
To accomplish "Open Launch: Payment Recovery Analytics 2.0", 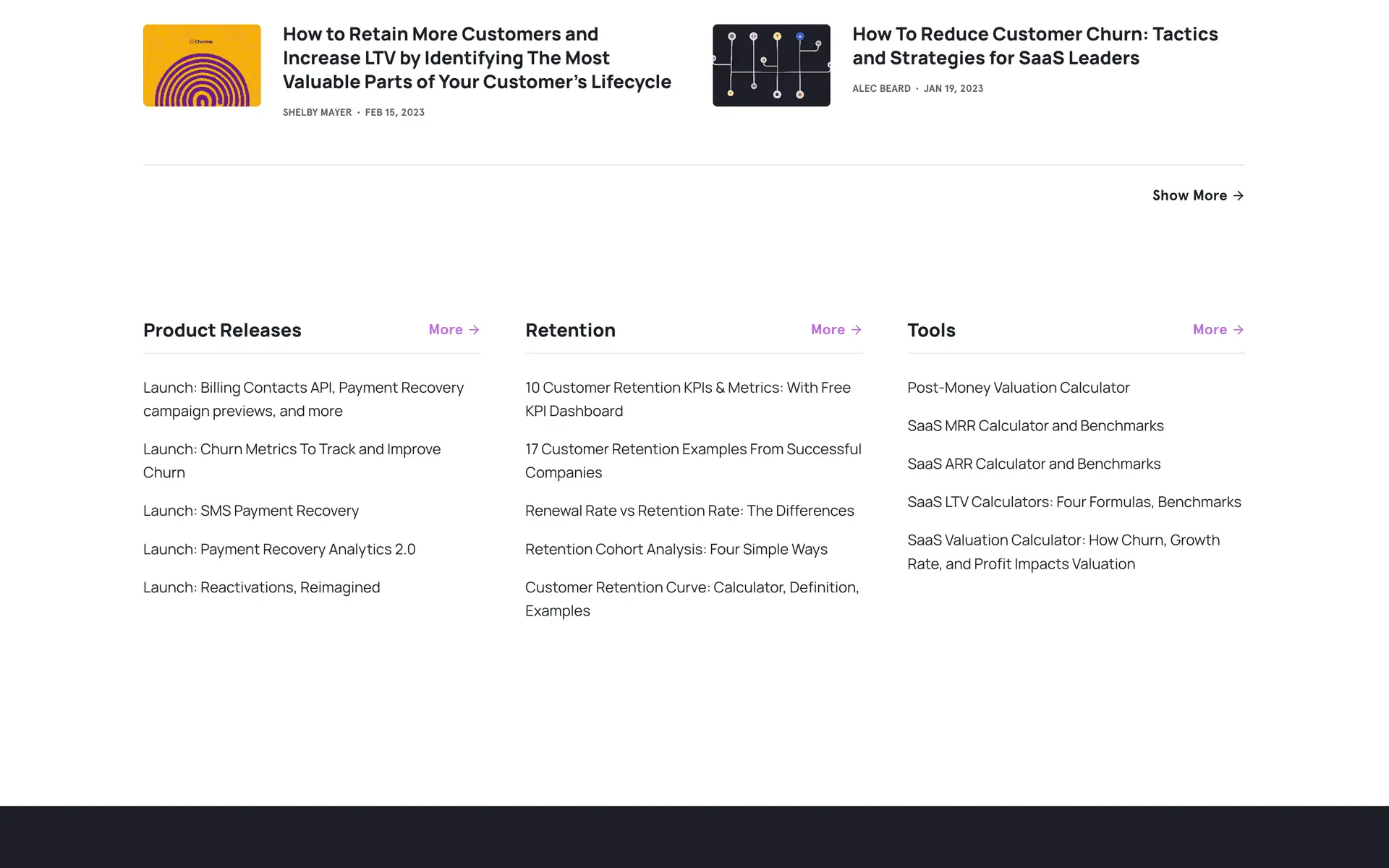I will (279, 549).
